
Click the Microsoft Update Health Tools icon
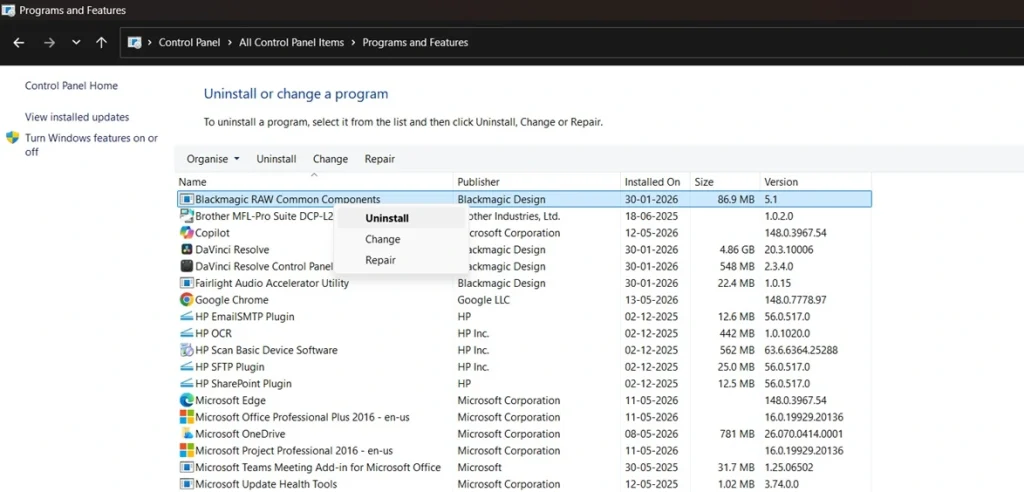(187, 484)
